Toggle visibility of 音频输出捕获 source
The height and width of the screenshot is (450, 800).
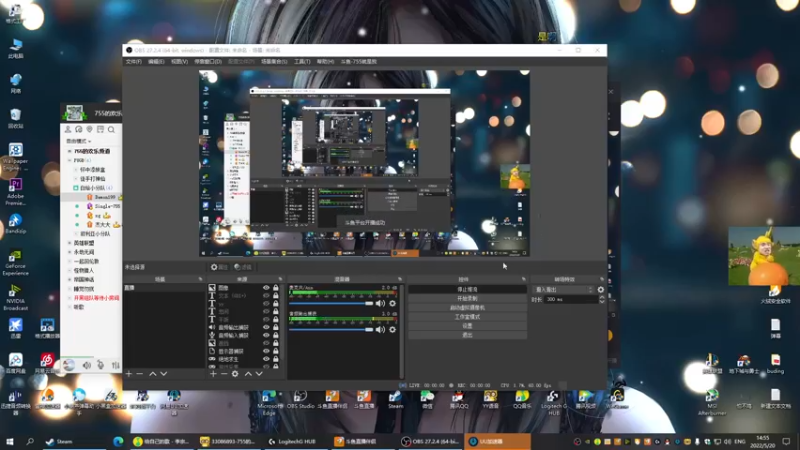point(266,328)
